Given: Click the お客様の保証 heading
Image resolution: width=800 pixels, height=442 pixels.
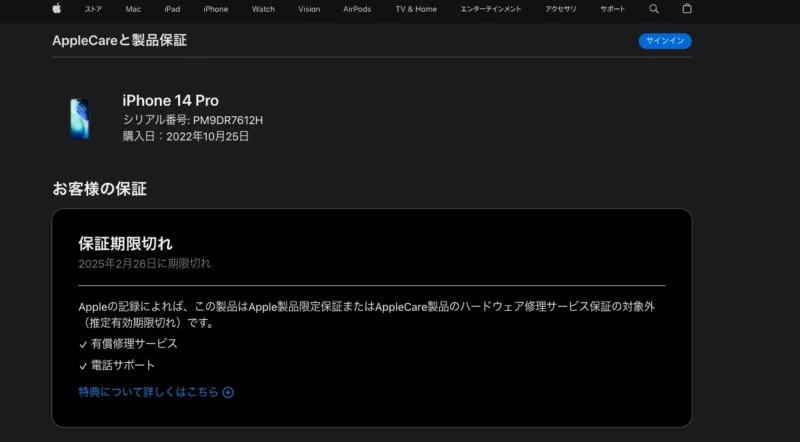Looking at the screenshot, I should (99, 189).
